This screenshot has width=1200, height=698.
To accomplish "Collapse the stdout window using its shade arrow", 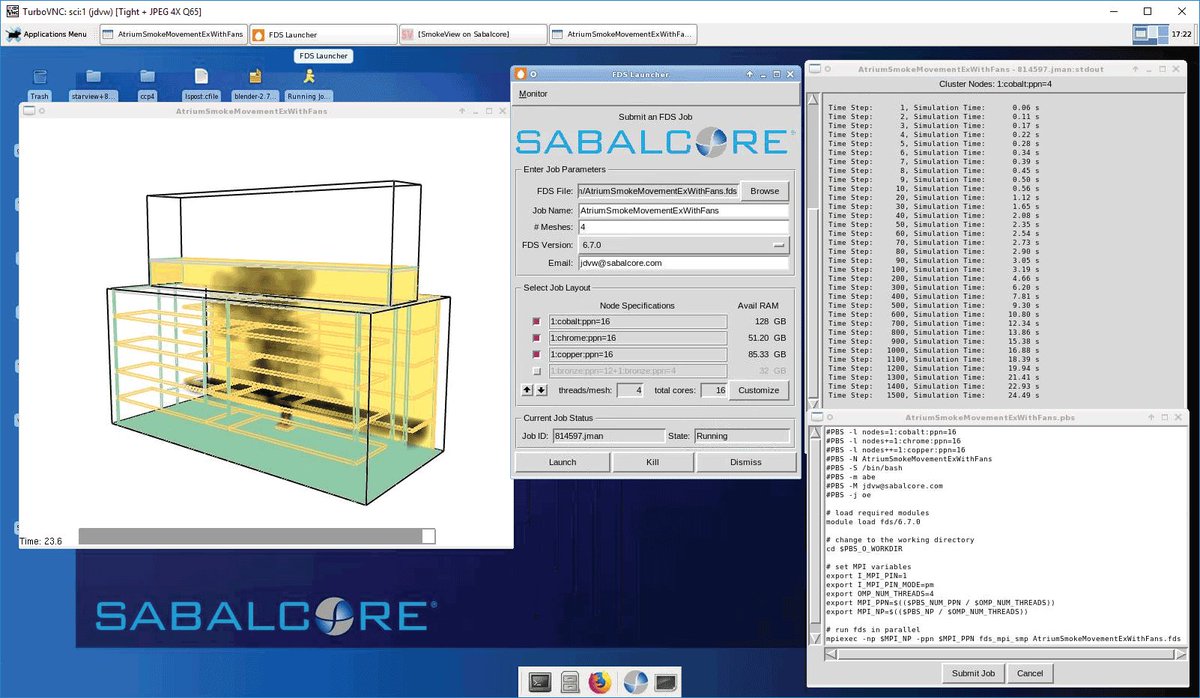I will [1135, 69].
